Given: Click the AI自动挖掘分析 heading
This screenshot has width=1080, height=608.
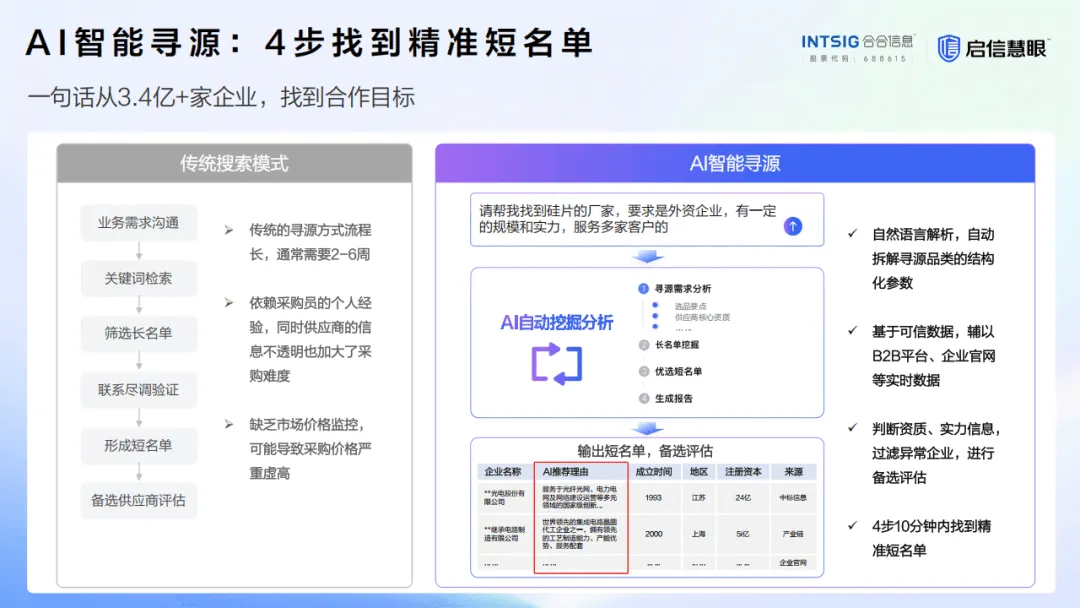Looking at the screenshot, I should (557, 322).
